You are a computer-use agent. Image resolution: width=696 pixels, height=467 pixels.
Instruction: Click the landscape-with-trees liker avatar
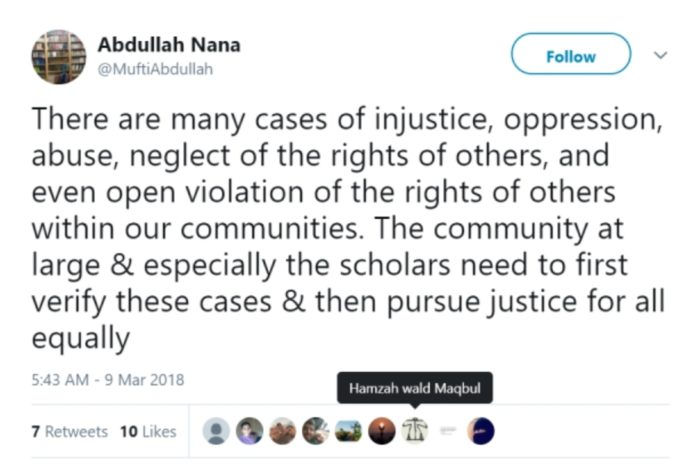348,431
